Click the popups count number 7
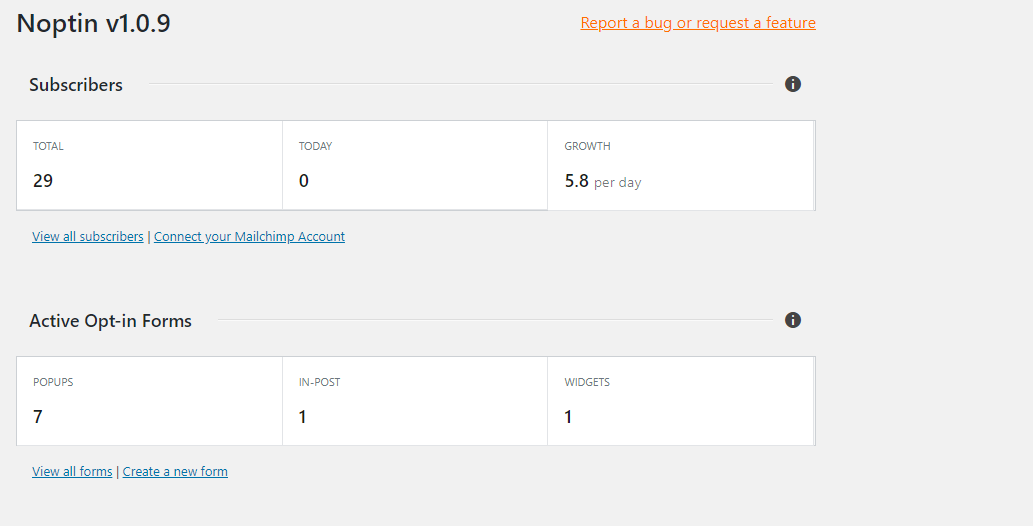1033x526 pixels. point(38,417)
